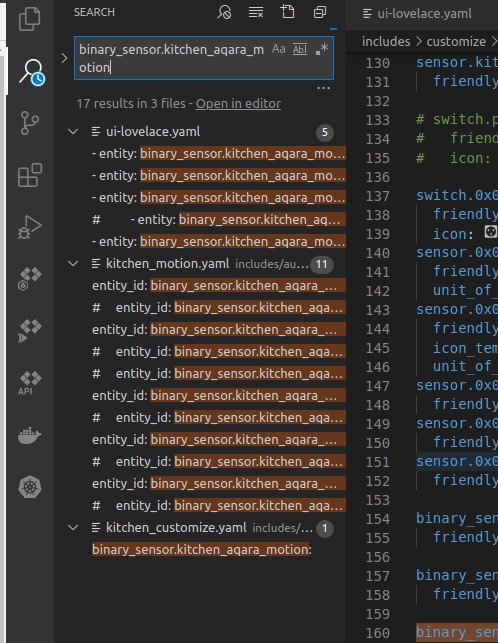Click '# switch.p' comment on line 133
Viewport: 498px width, 643px height.
(457, 120)
